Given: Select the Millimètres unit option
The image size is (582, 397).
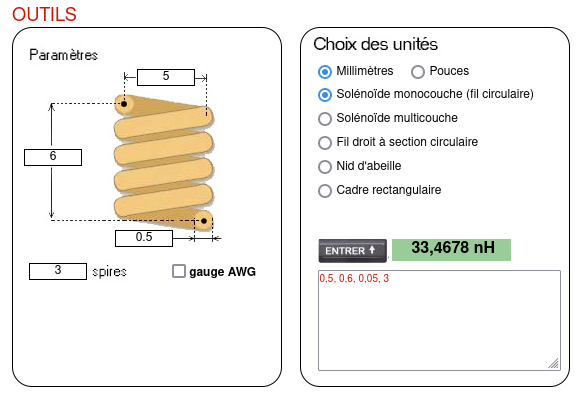Looking at the screenshot, I should tap(325, 72).
